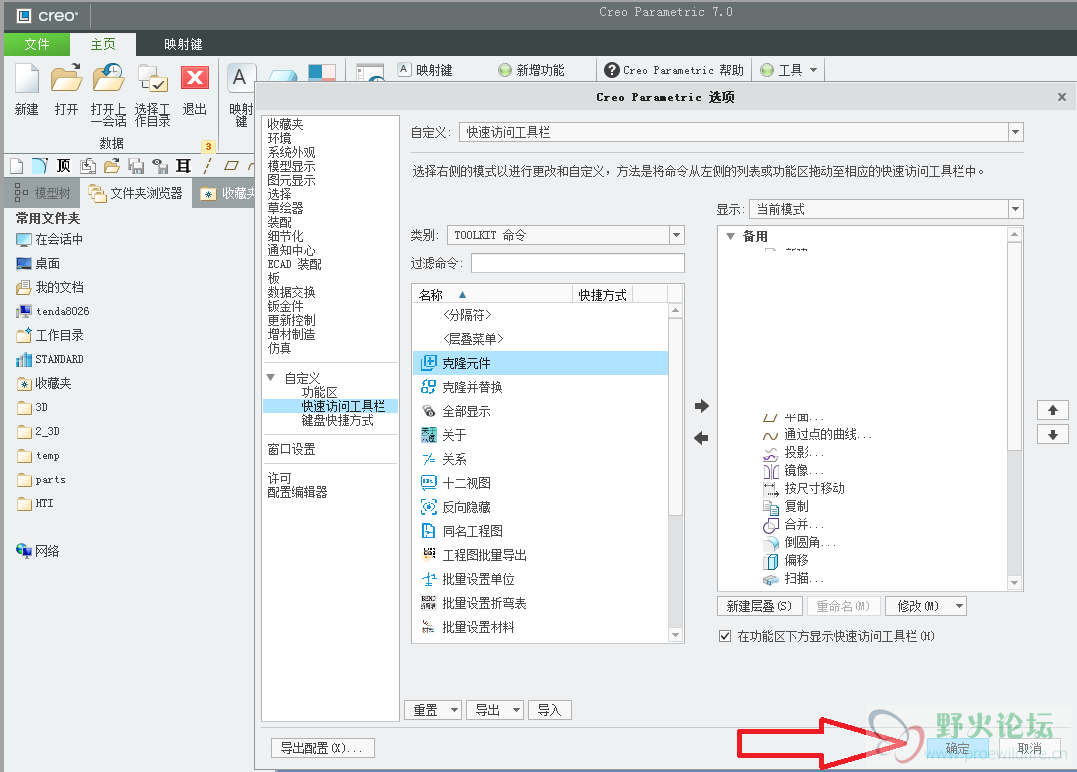Open Creo Parametric 帮助 question-mark icon
This screenshot has width=1077, height=772.
coord(611,70)
